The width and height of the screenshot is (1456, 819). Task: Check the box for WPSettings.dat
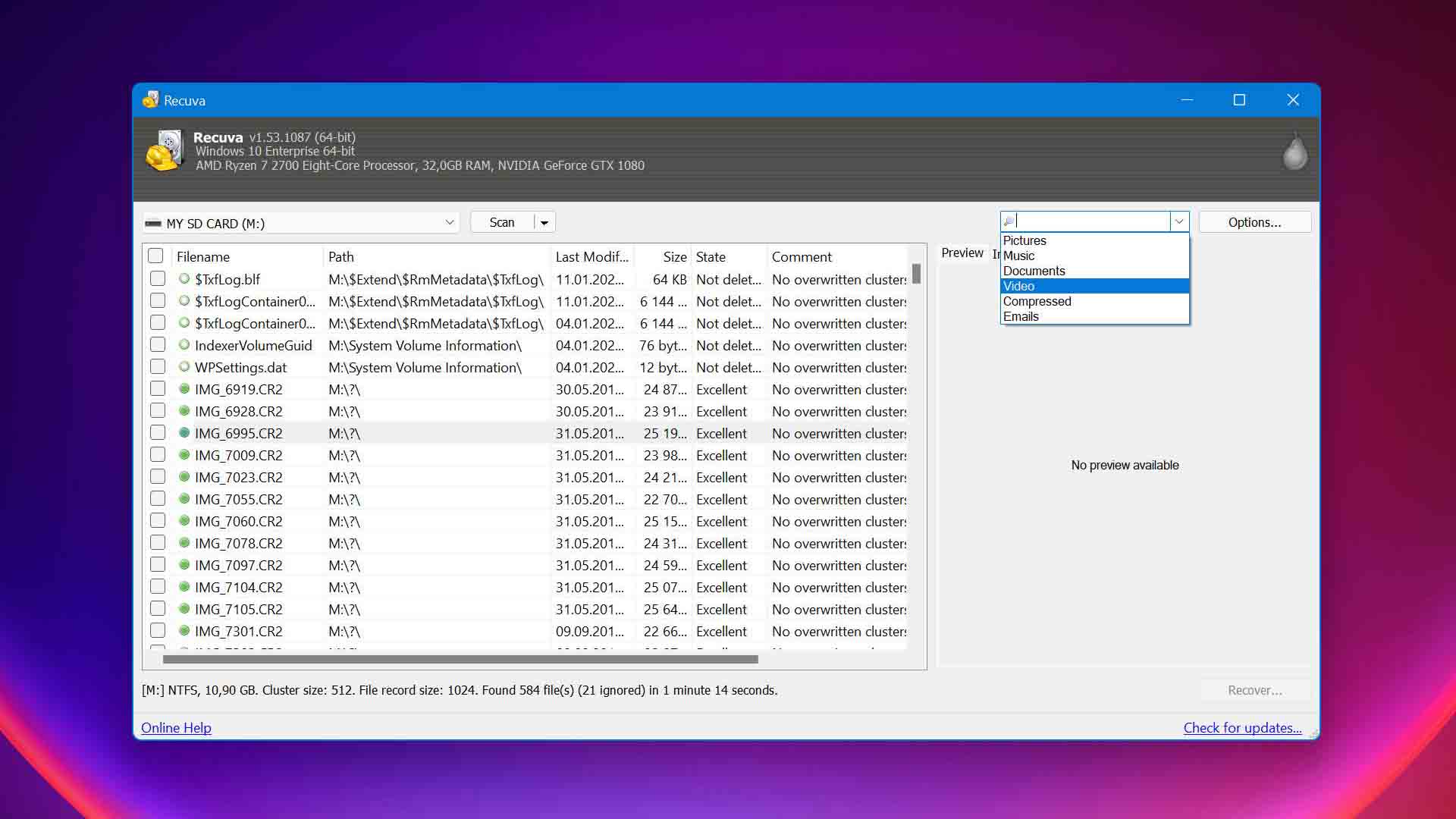click(x=158, y=366)
